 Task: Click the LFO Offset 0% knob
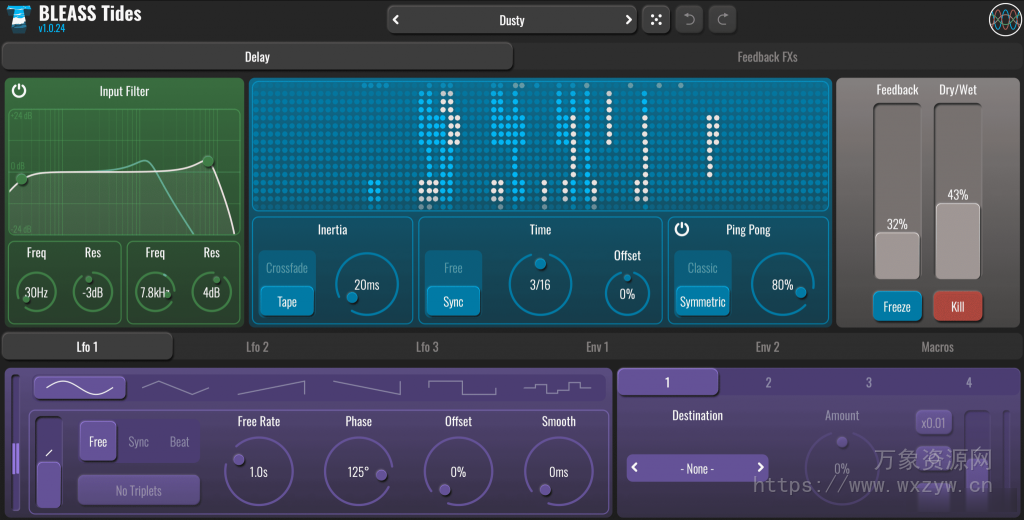[x=458, y=471]
